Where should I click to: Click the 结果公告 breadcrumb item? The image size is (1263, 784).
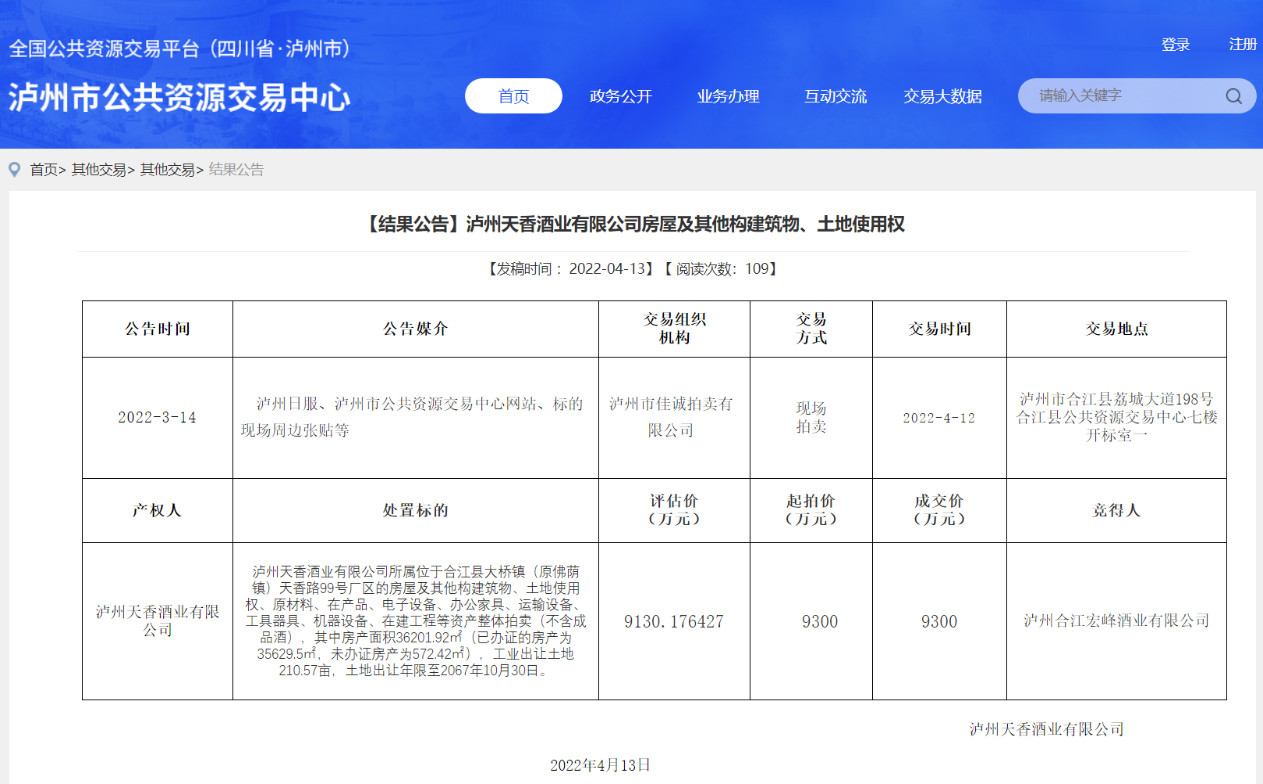(236, 170)
